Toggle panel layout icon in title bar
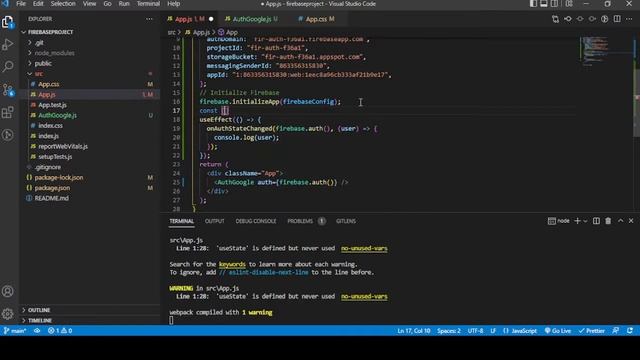This screenshot has height=360, width=640. coord(544,4)
